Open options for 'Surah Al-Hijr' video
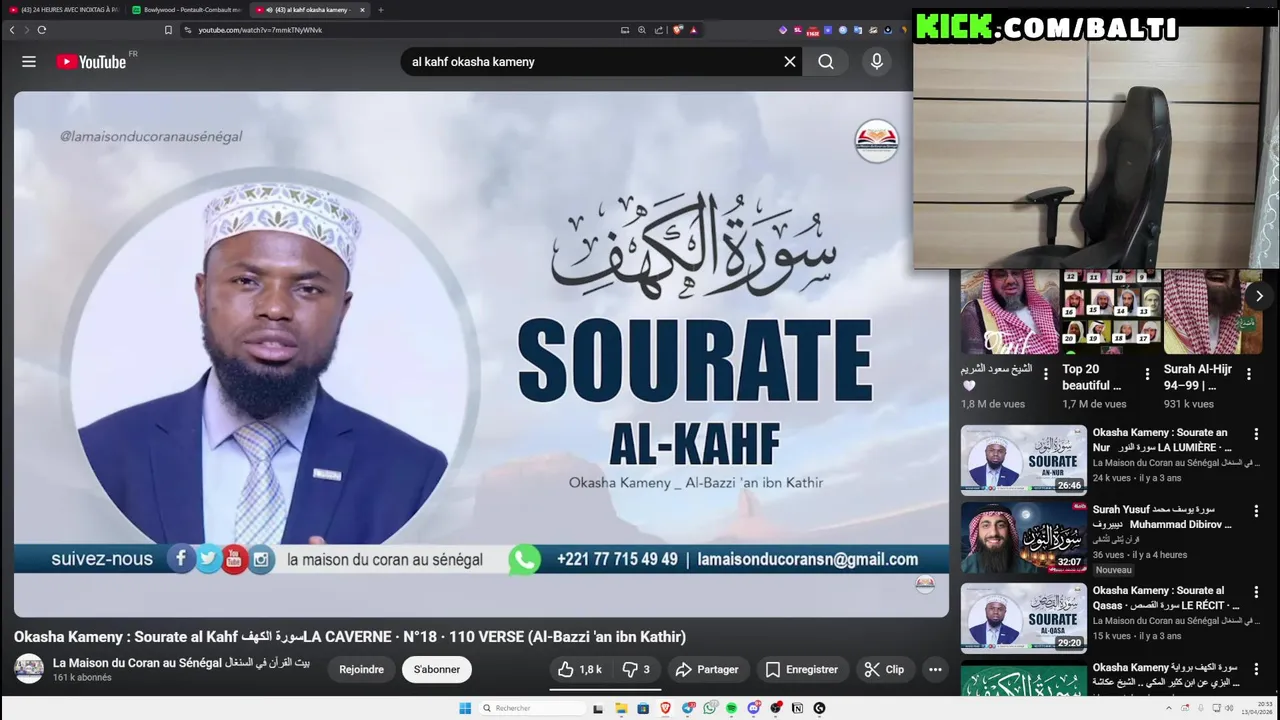The image size is (1280, 720). click(1248, 374)
